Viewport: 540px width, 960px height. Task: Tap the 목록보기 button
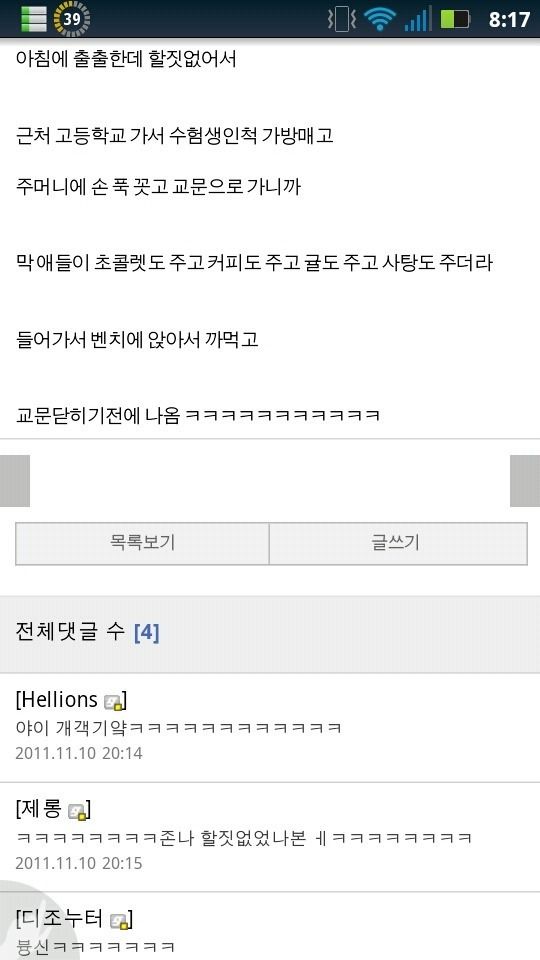[142, 543]
